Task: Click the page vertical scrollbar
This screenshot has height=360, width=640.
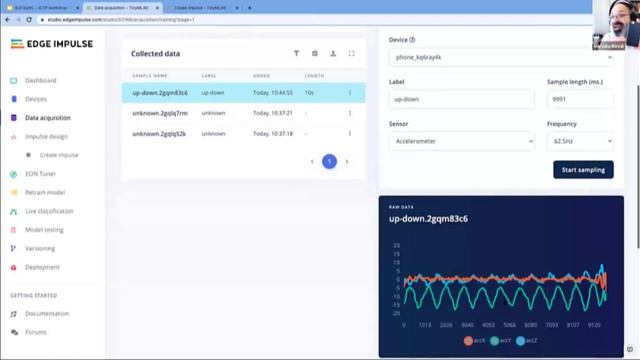Action: (638, 167)
